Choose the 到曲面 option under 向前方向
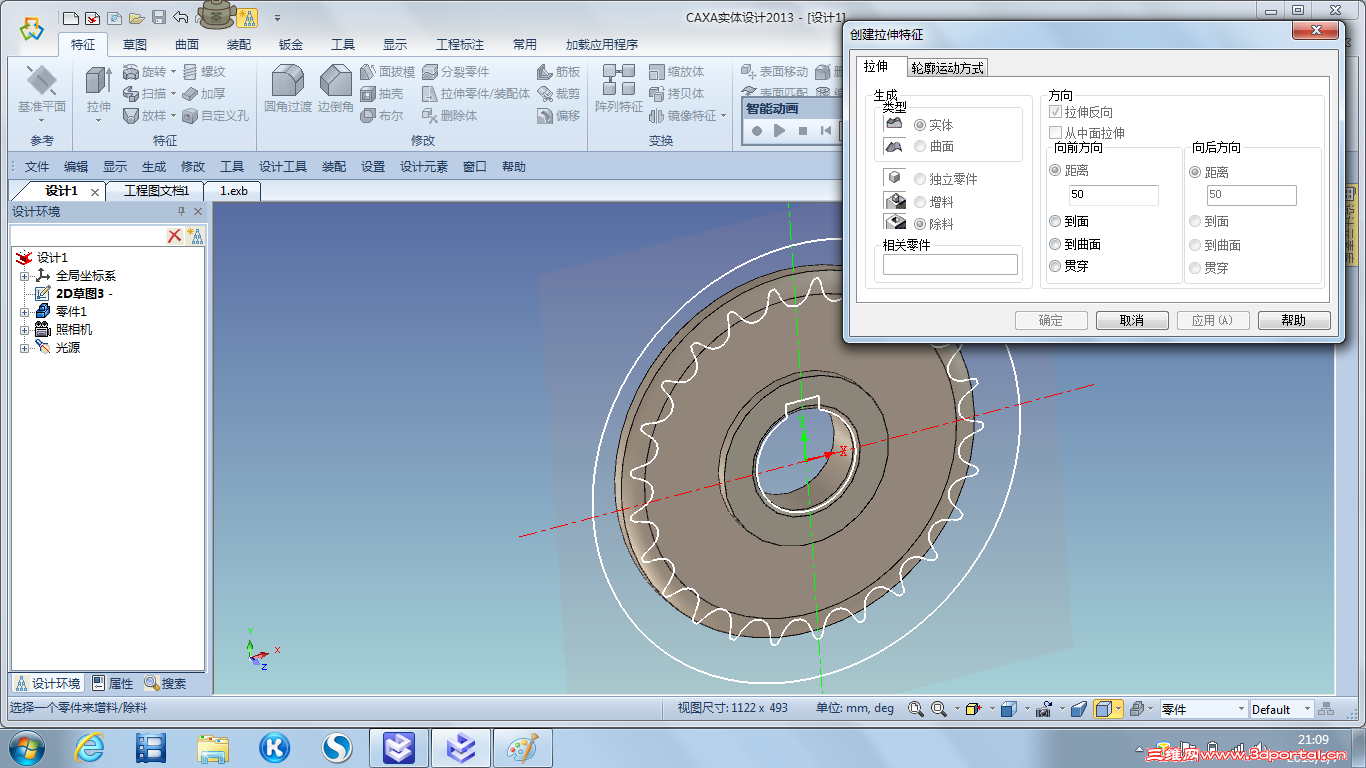 click(x=1055, y=244)
